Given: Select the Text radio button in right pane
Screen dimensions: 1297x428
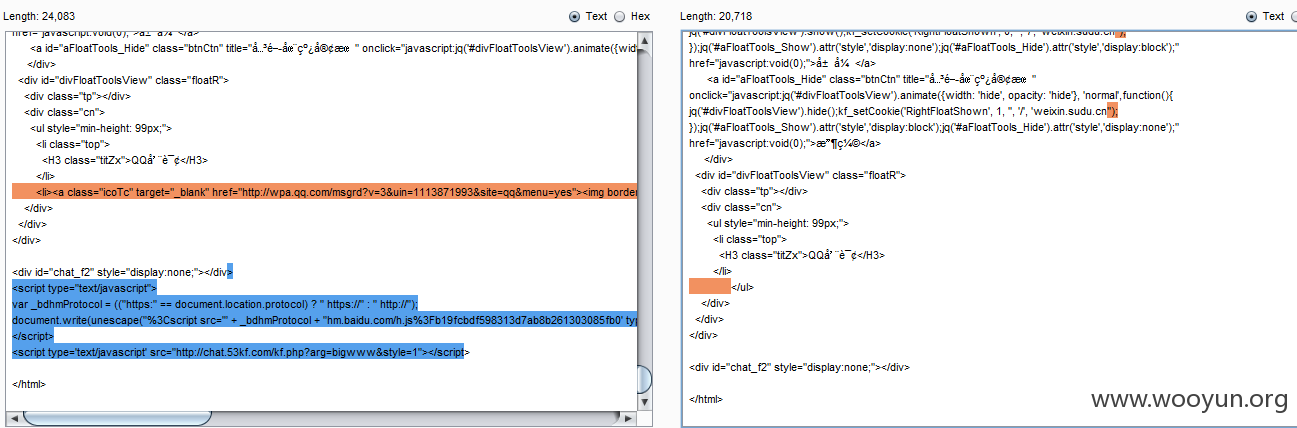Looking at the screenshot, I should click(1253, 16).
